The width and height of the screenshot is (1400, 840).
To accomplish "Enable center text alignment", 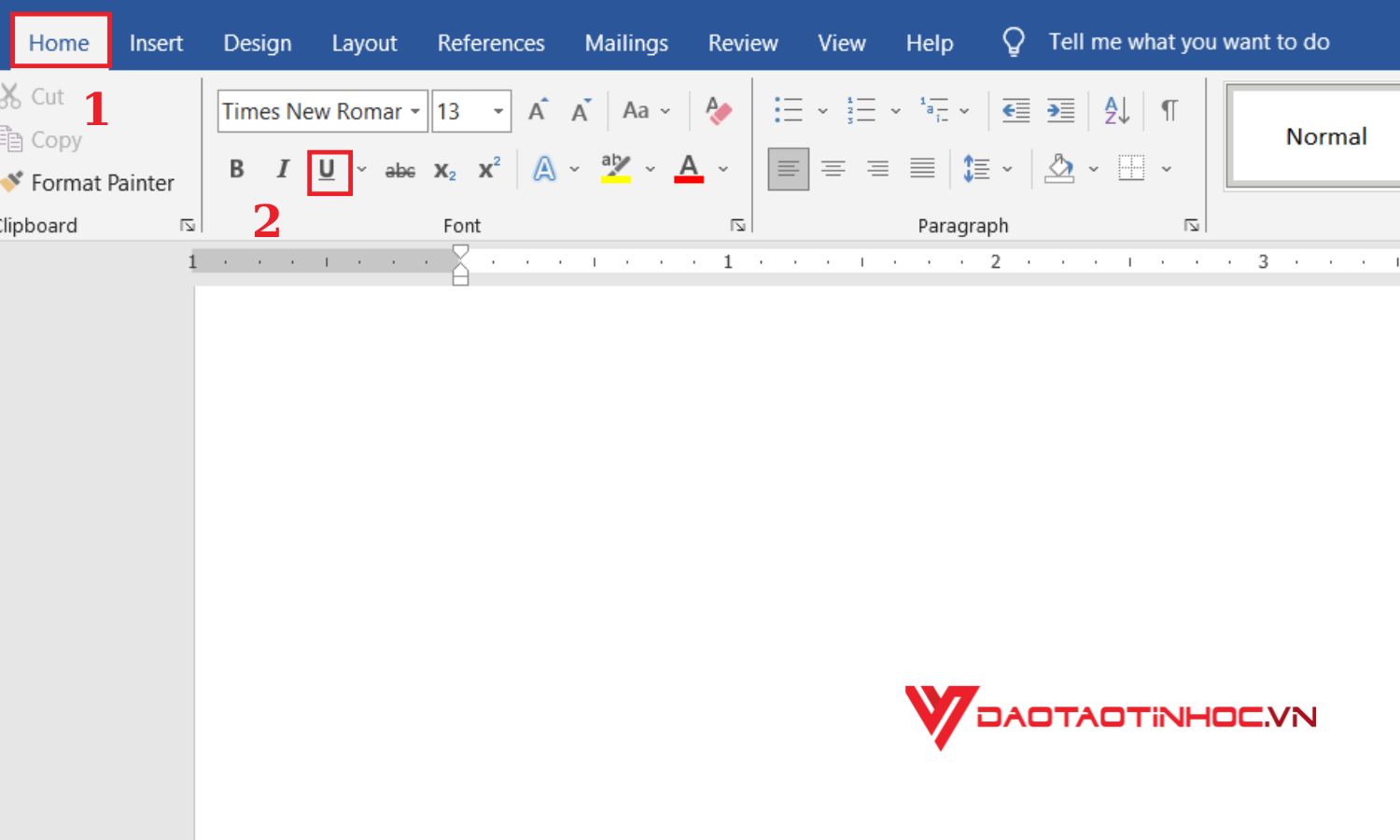I will pyautogui.click(x=833, y=169).
